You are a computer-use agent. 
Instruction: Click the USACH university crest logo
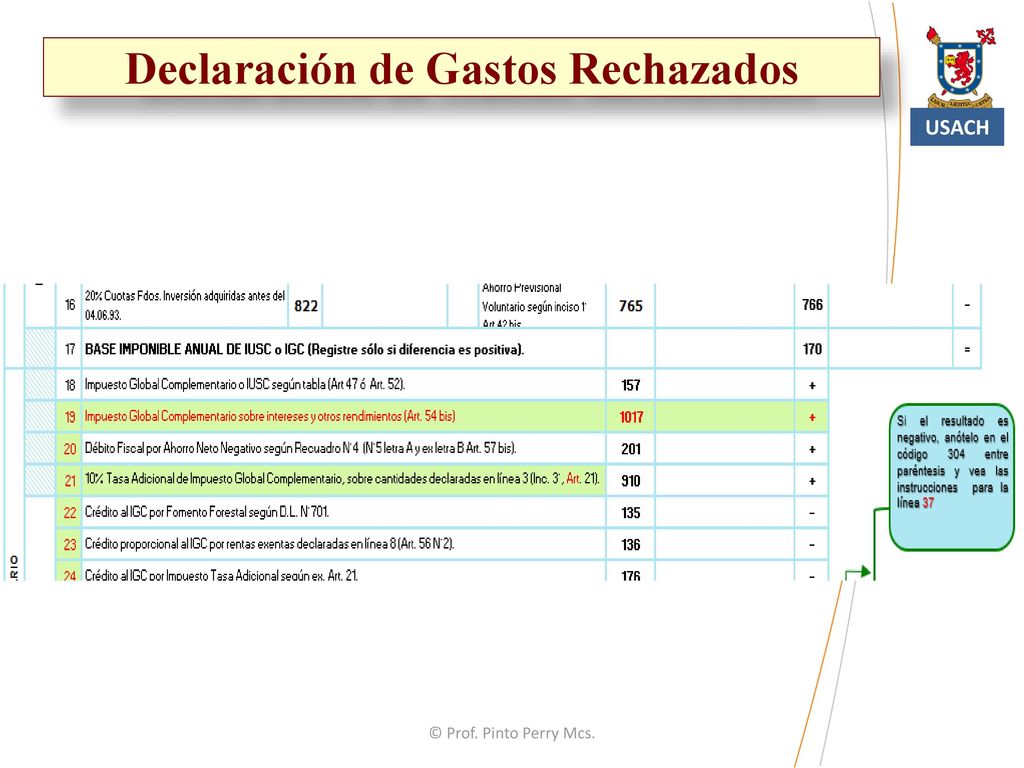[x=960, y=67]
